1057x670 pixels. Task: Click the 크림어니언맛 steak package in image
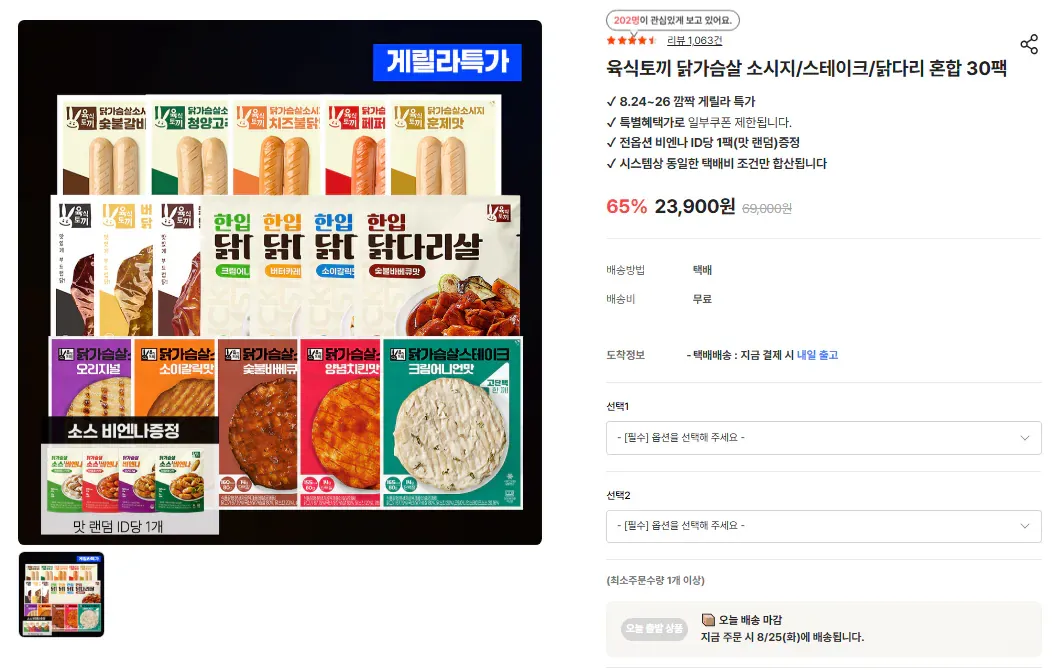coord(452,423)
